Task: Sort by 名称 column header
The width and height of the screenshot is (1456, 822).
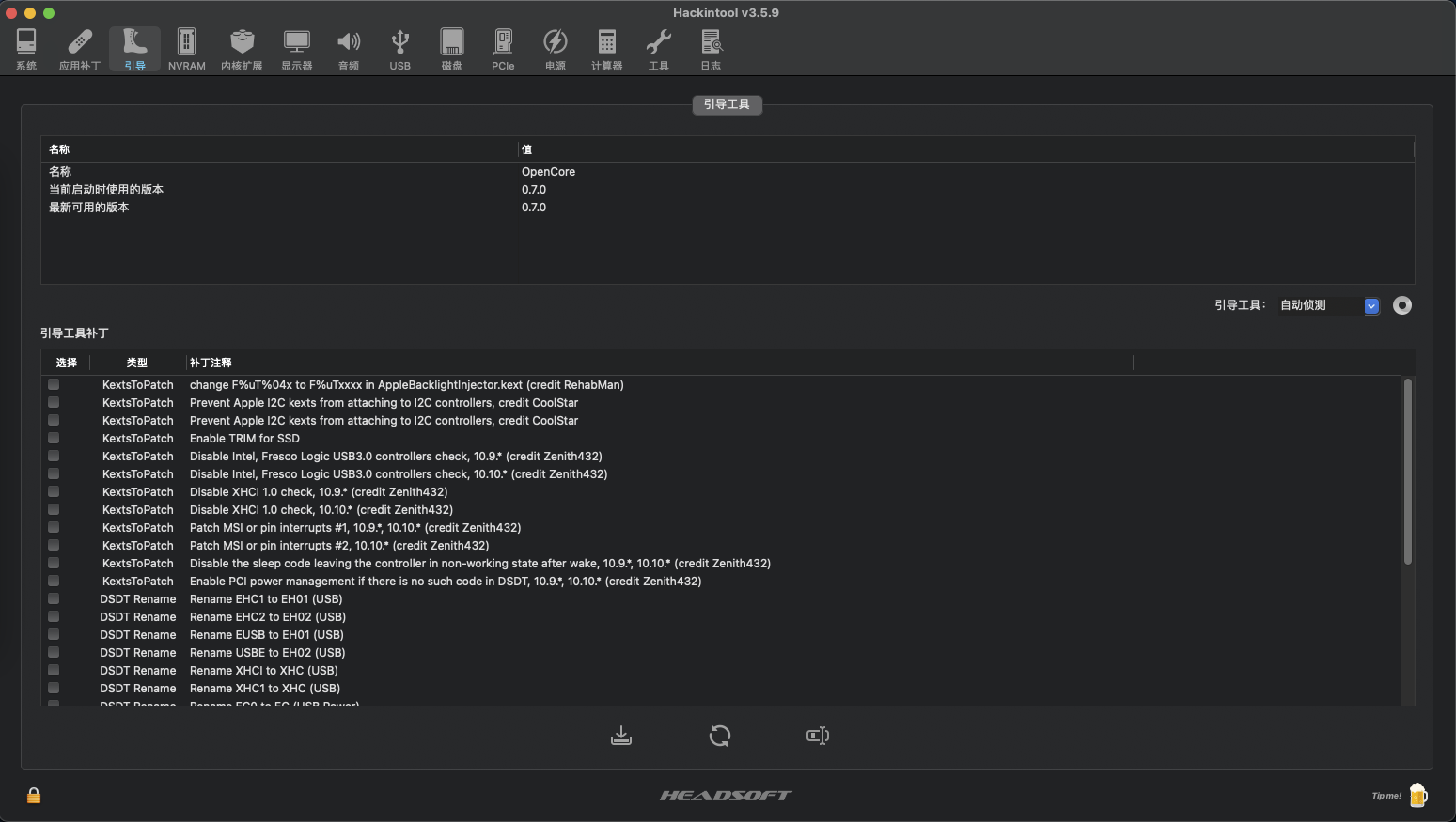Action: [x=279, y=149]
